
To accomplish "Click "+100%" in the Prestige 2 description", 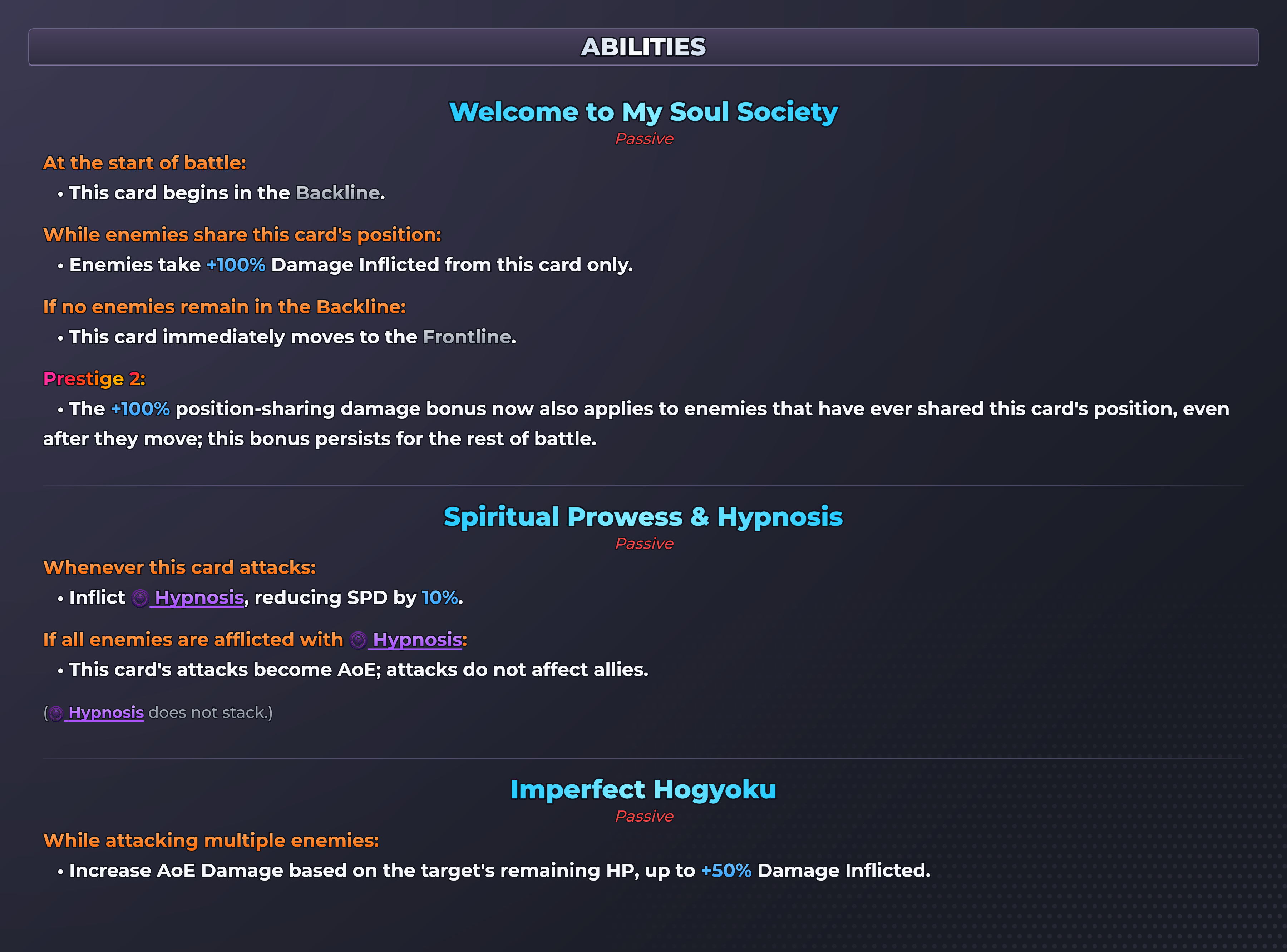I will click(x=140, y=409).
